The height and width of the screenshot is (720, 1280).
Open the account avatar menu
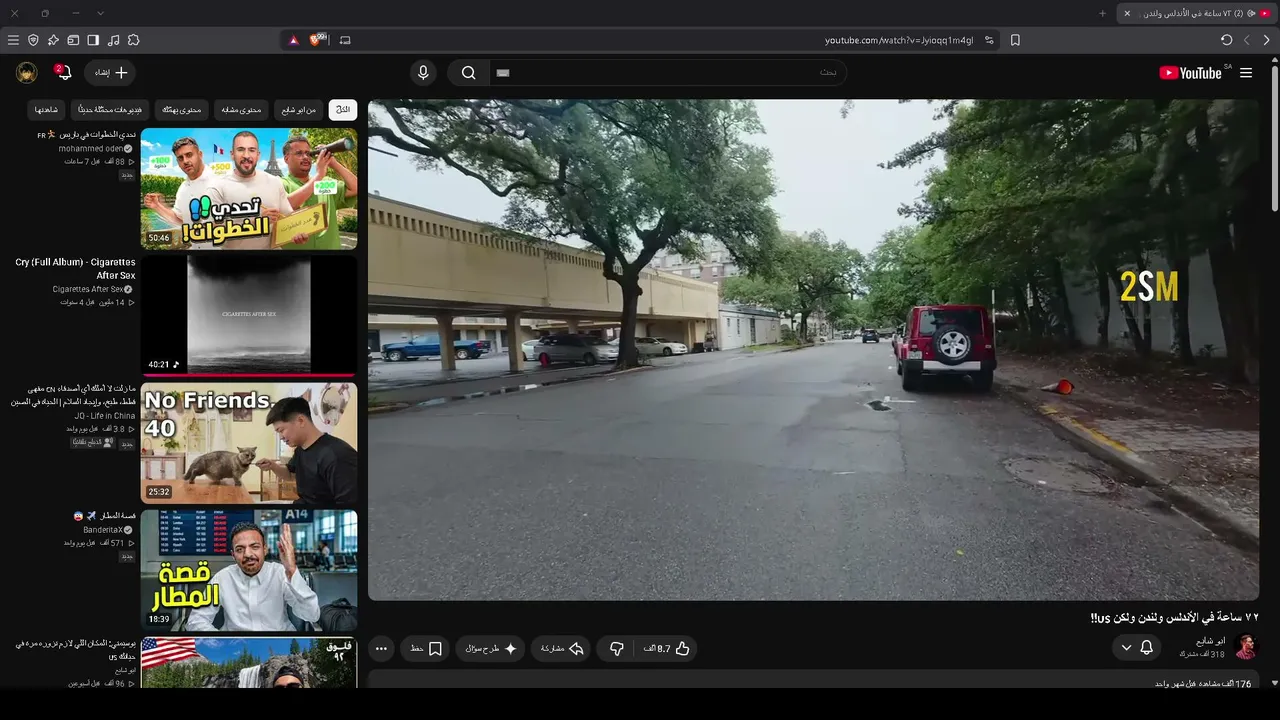pyautogui.click(x=27, y=72)
